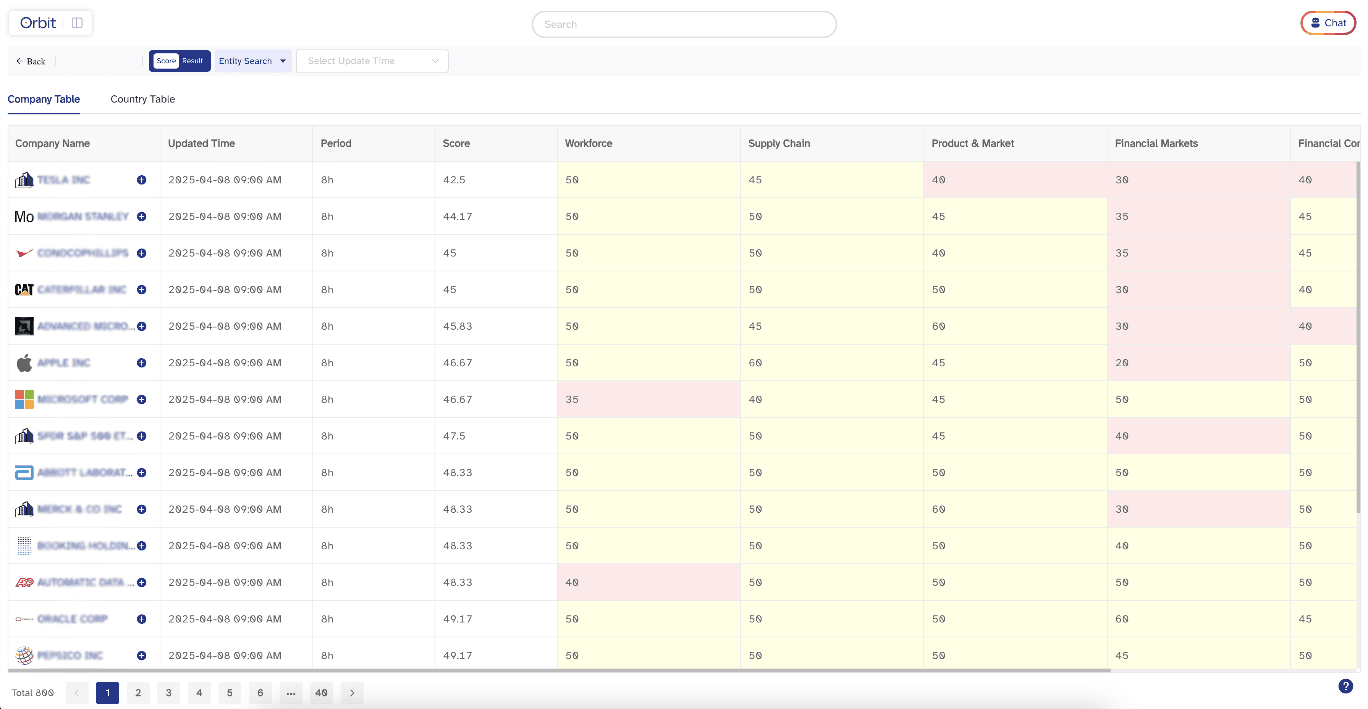
Task: Click the Orbit logo
Action: 38,23
